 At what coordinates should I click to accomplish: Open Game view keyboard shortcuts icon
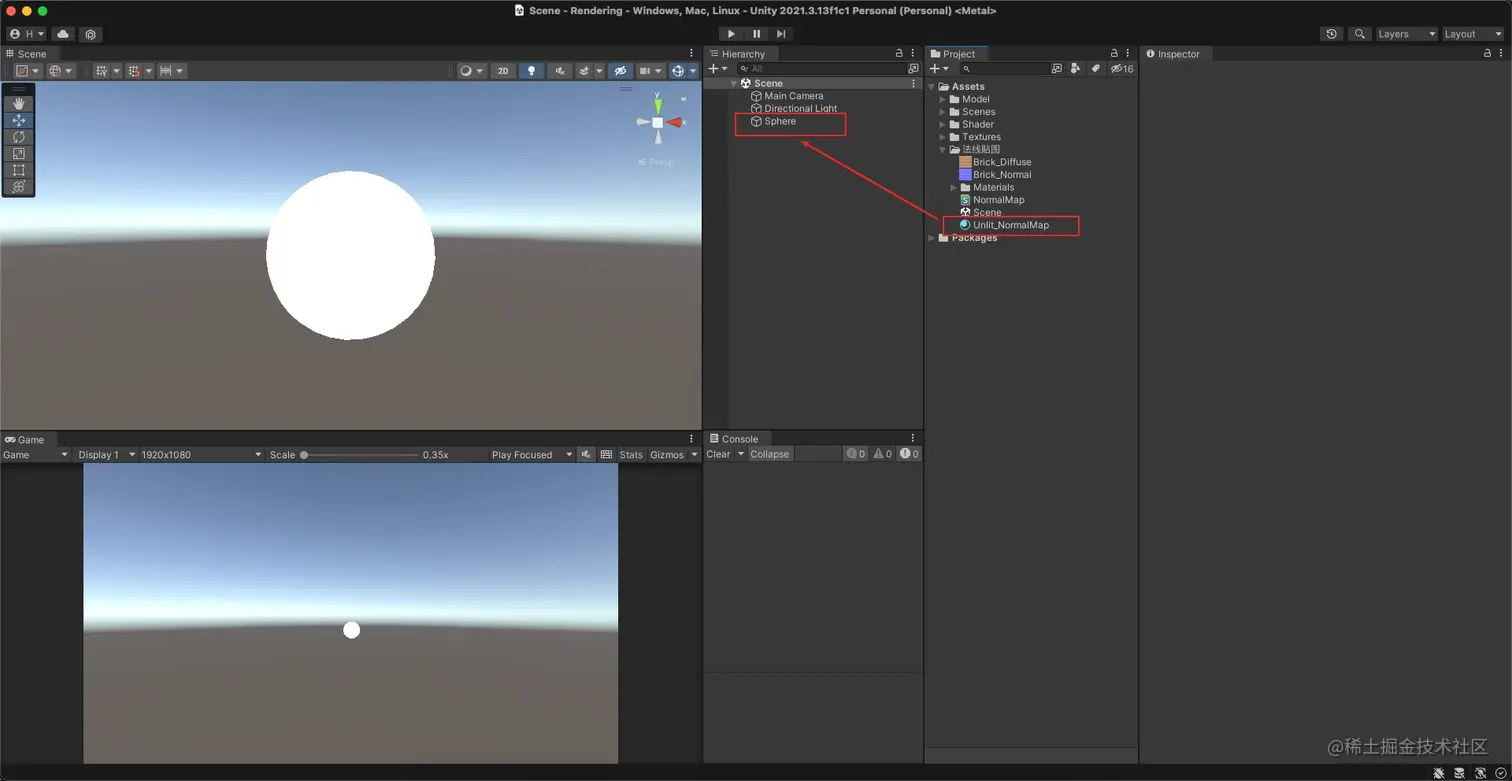pos(606,455)
